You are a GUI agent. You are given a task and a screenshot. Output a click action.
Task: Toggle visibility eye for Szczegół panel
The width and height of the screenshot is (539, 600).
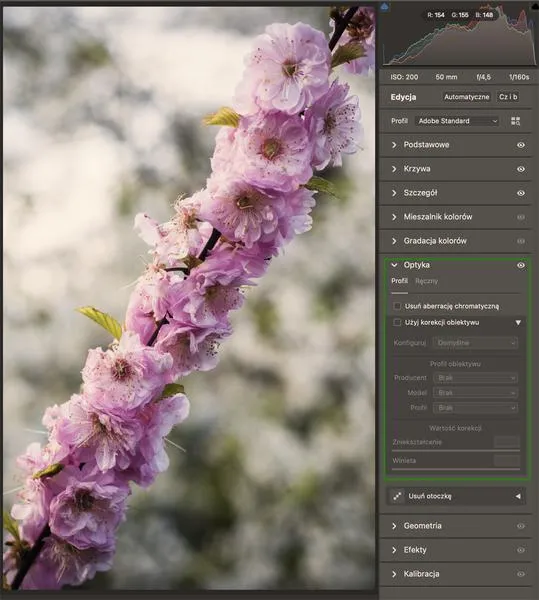click(x=521, y=193)
